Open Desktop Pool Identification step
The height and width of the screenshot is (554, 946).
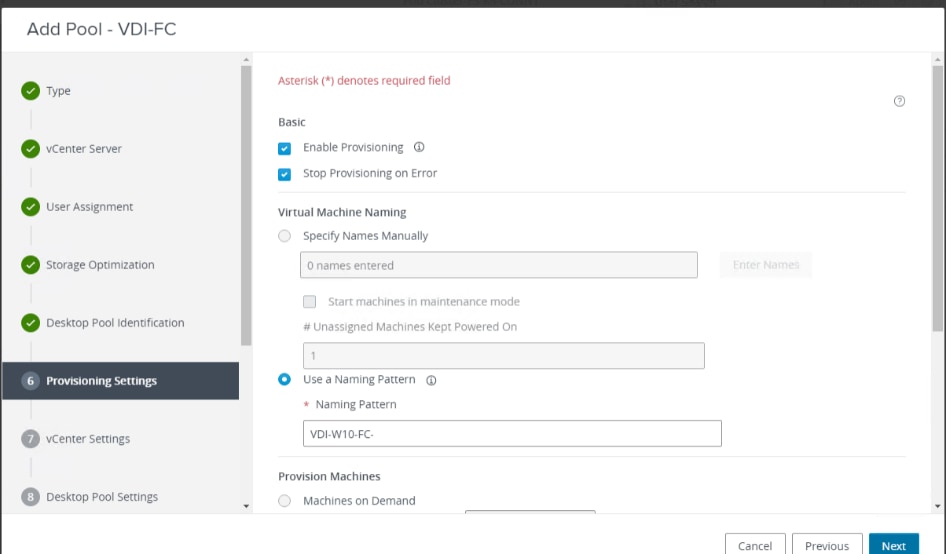(115, 323)
